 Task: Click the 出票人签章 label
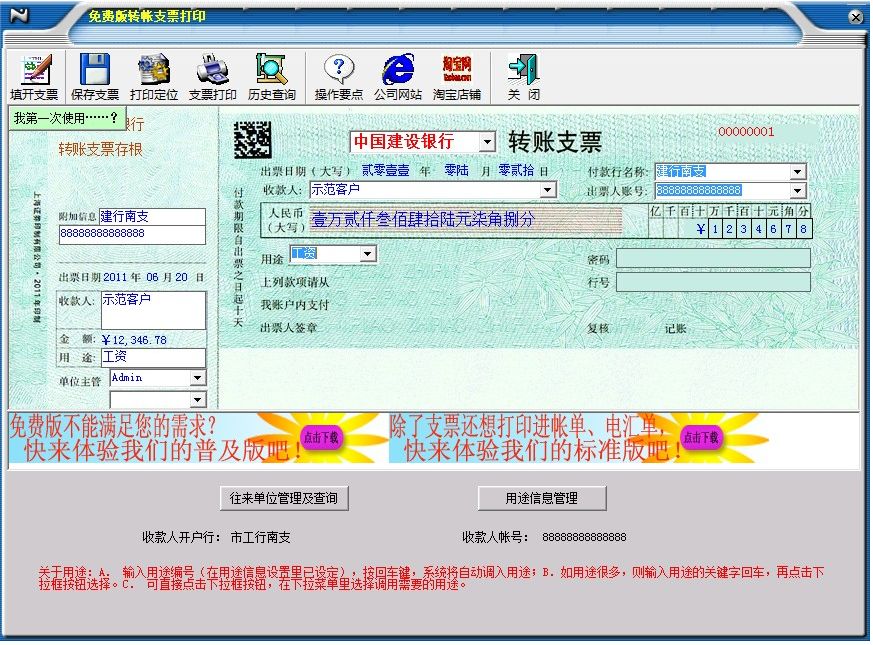[x=288, y=329]
